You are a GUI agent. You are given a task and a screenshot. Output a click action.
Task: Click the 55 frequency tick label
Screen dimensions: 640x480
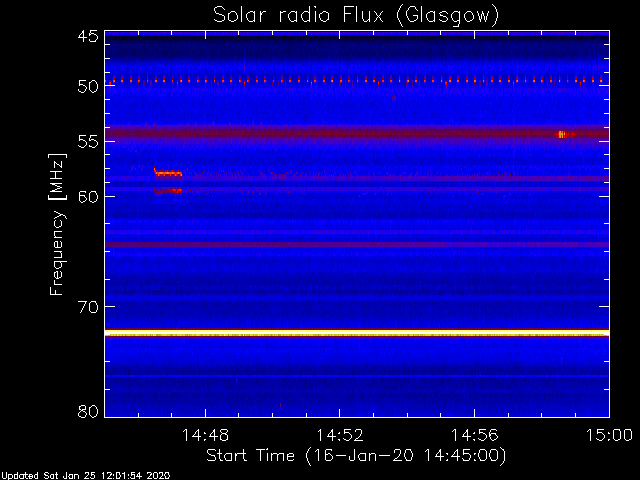[88, 141]
